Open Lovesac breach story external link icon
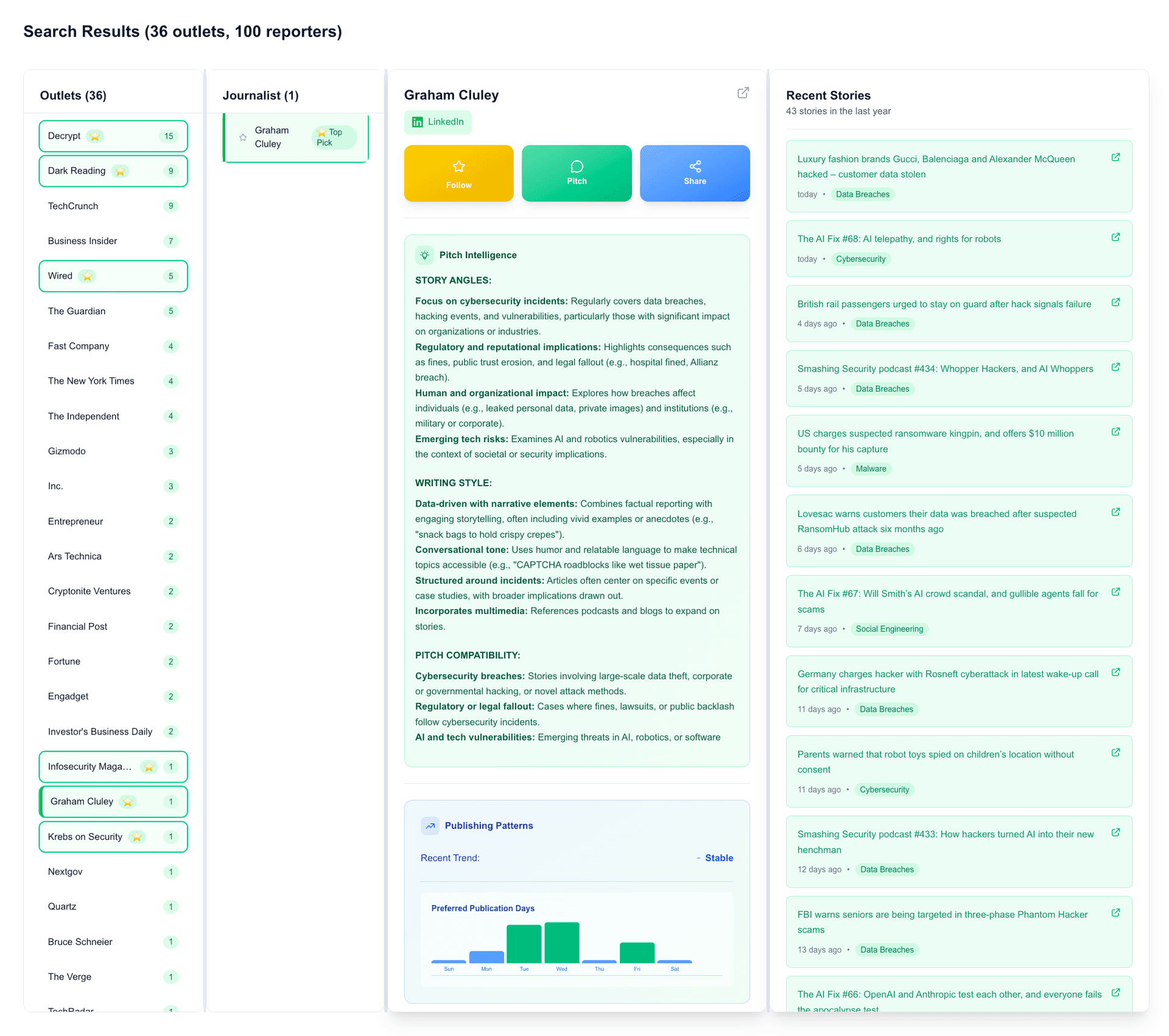 (x=1115, y=512)
